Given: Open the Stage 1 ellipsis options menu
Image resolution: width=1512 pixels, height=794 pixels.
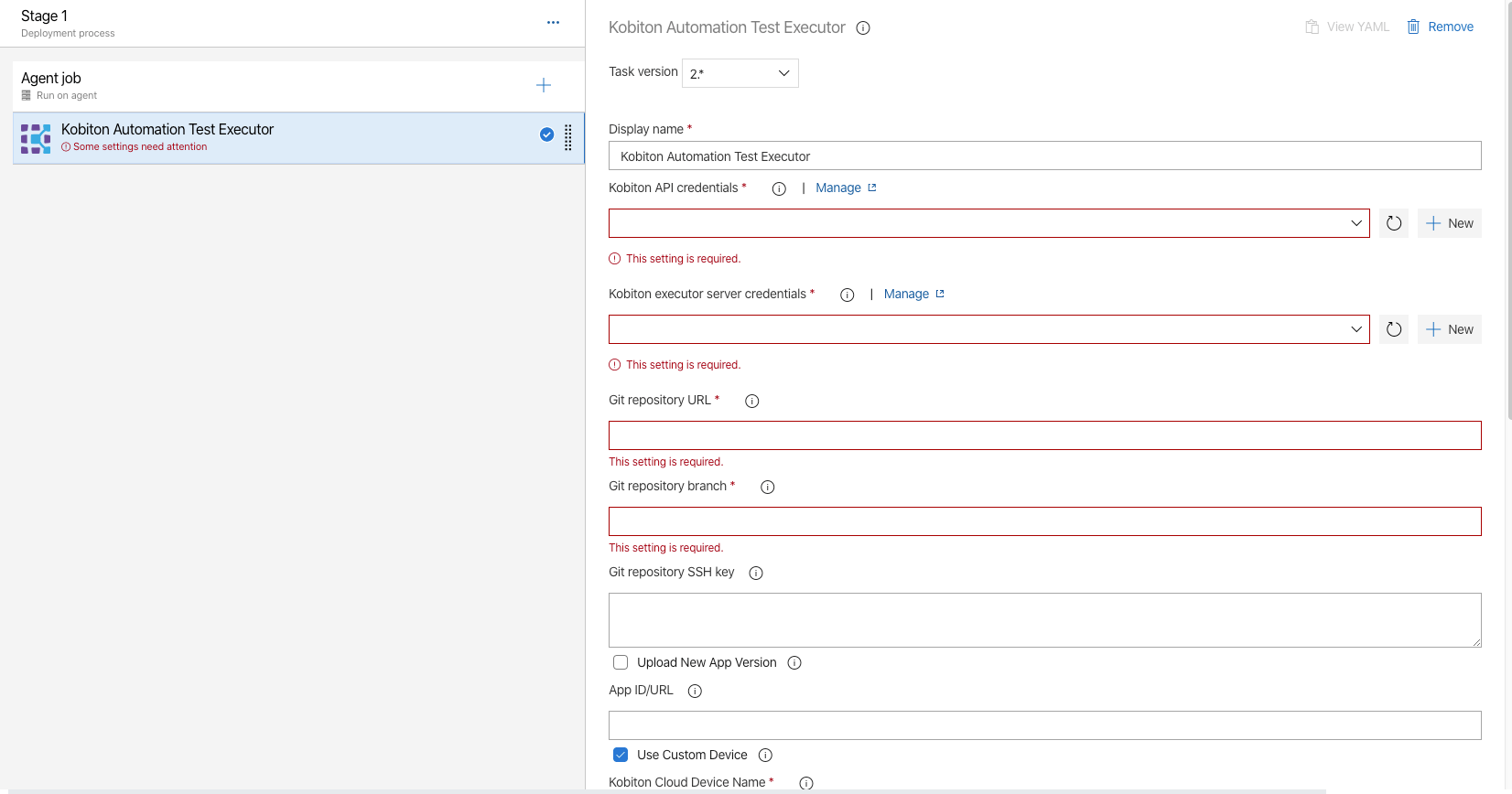Looking at the screenshot, I should [553, 23].
